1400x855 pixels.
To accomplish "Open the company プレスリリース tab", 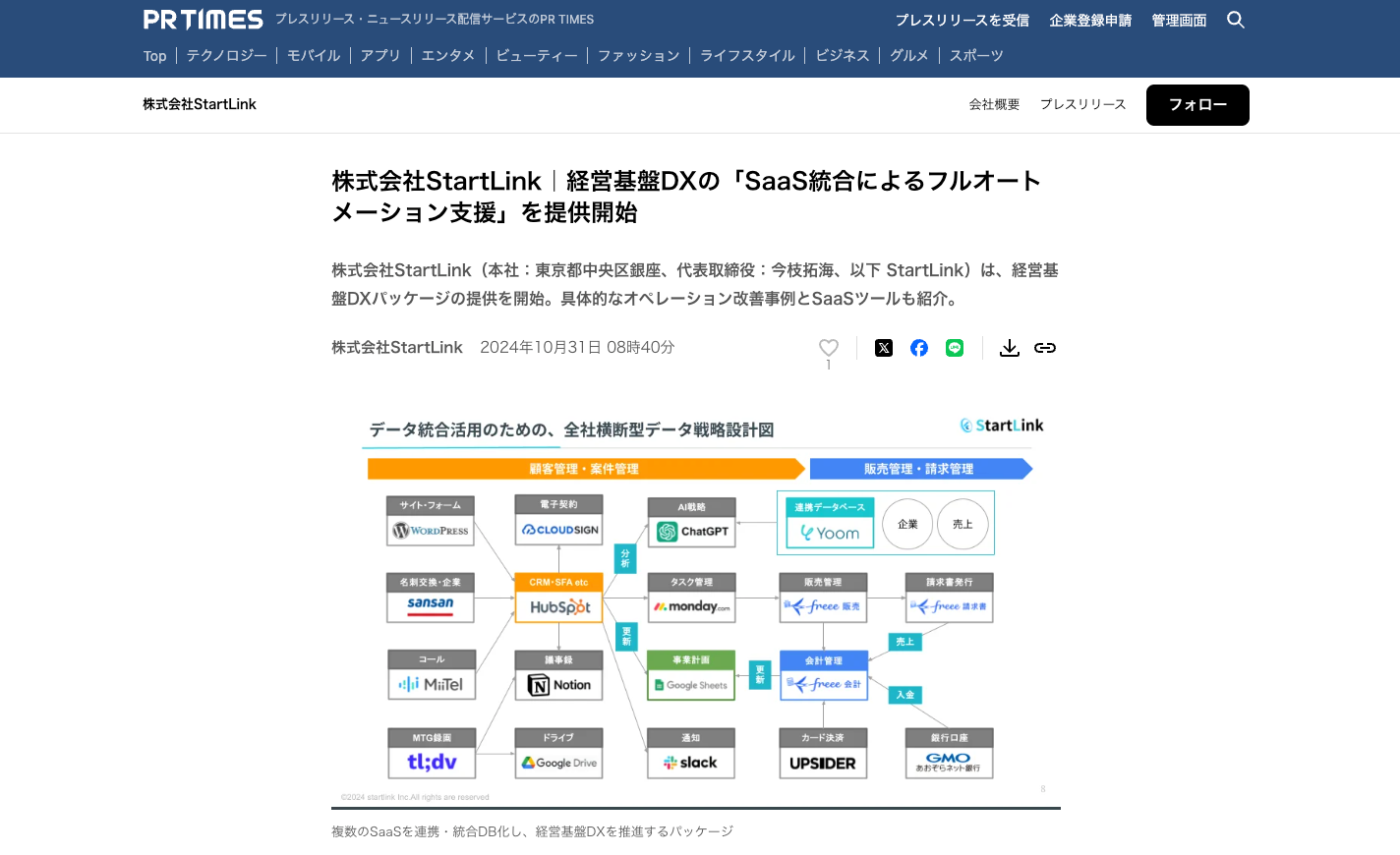I will (1083, 104).
